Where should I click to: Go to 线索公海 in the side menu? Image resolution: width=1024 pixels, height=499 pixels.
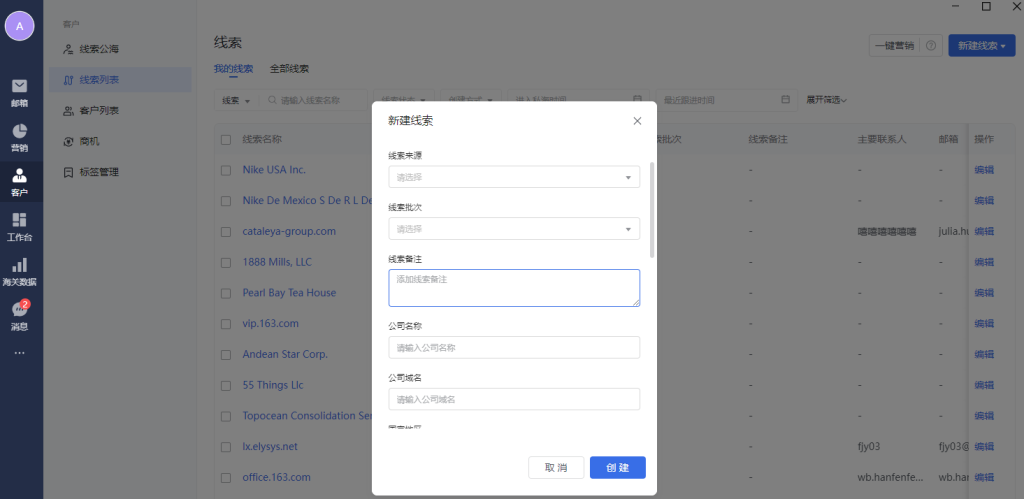(x=105, y=49)
